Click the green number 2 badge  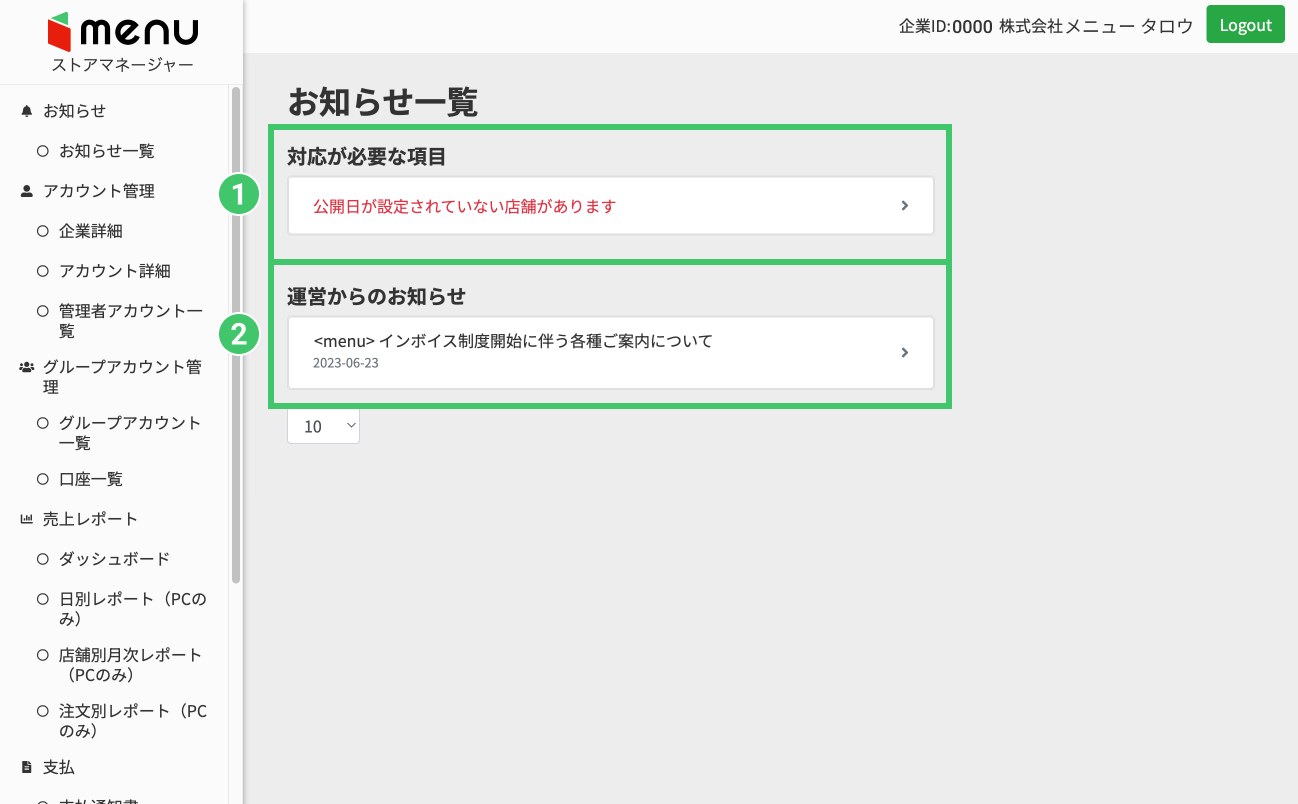pos(239,335)
